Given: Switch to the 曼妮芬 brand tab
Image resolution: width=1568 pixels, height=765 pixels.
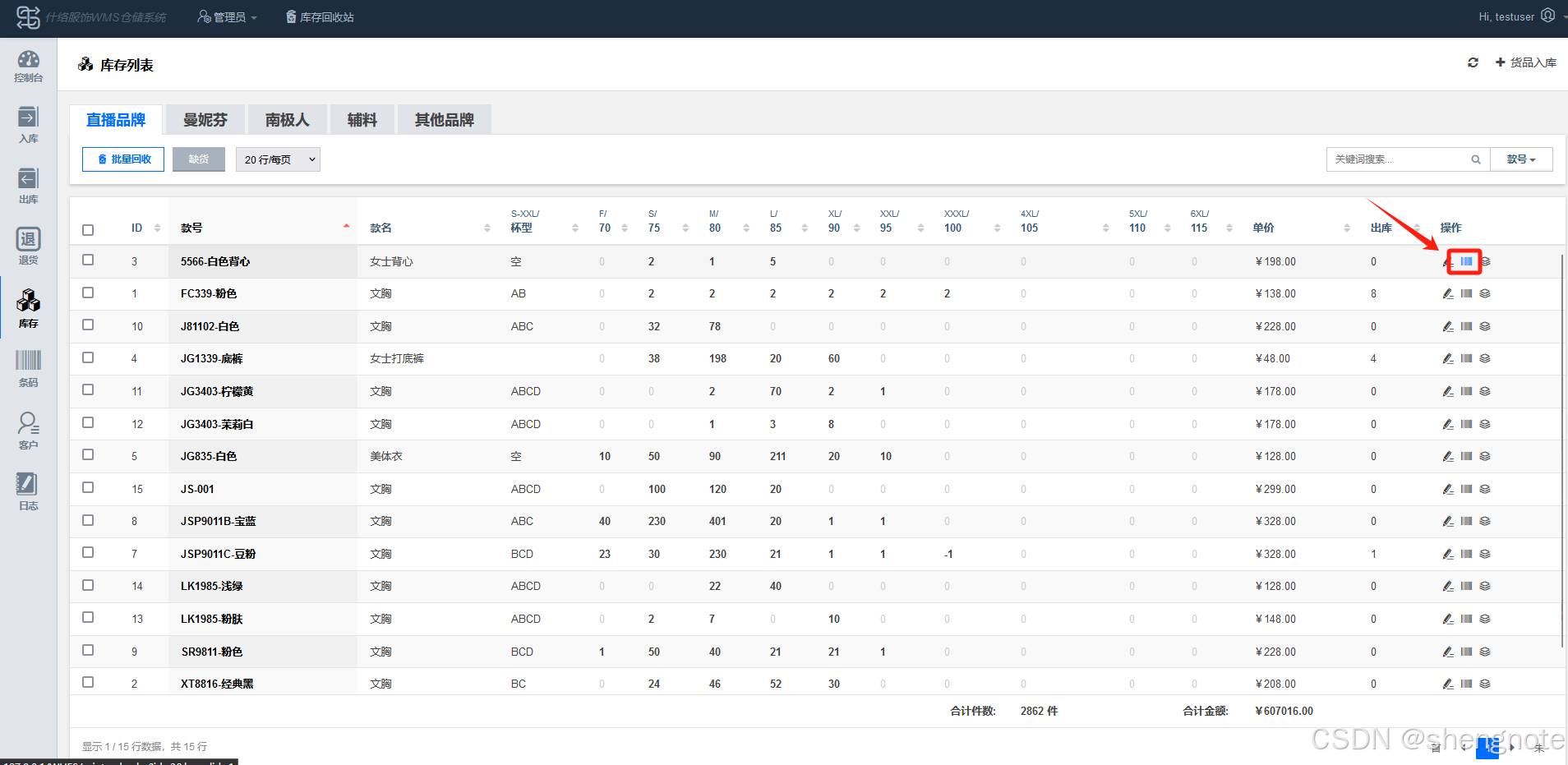Looking at the screenshot, I should [205, 120].
